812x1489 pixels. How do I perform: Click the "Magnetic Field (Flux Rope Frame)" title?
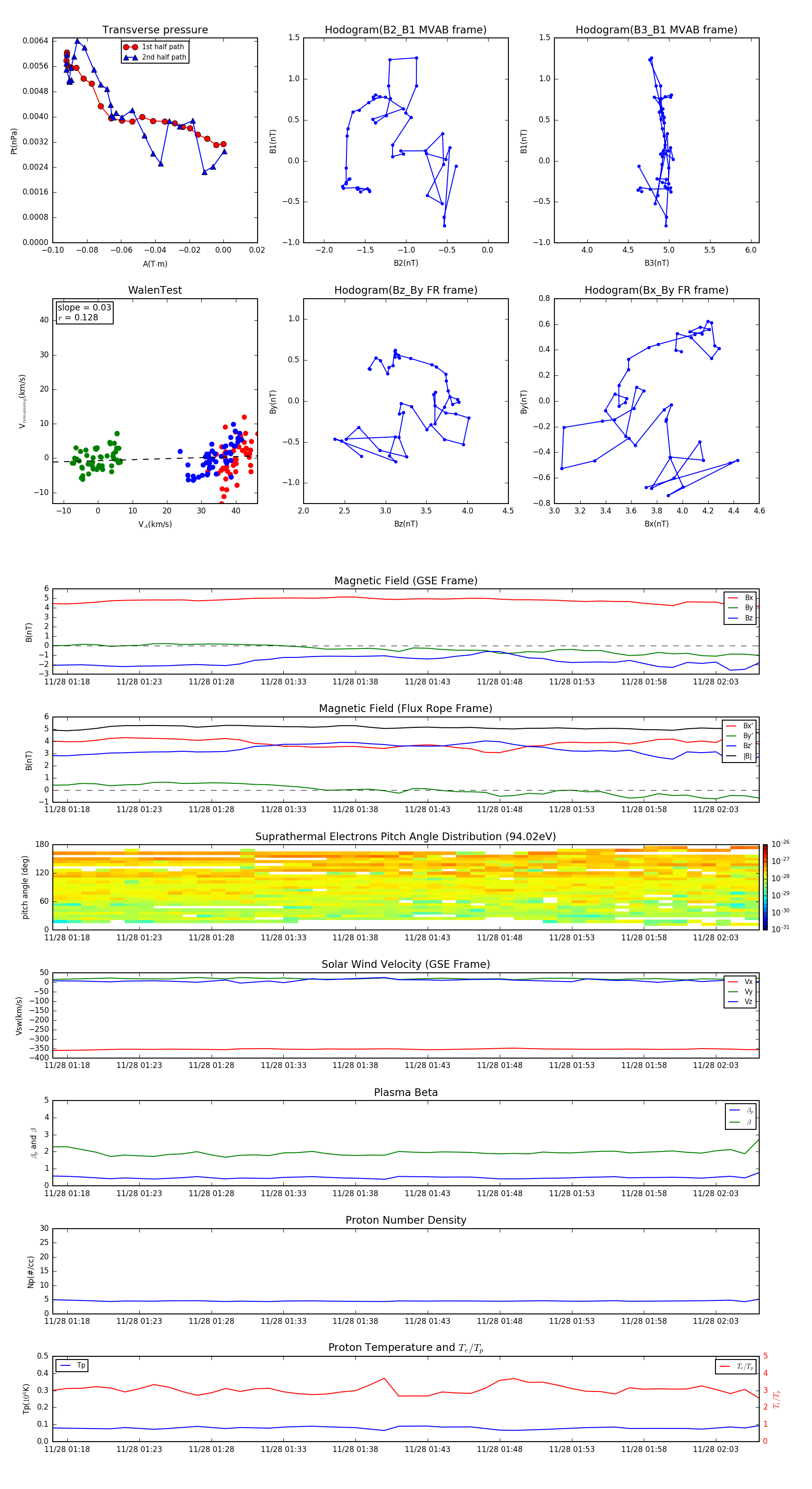click(406, 709)
